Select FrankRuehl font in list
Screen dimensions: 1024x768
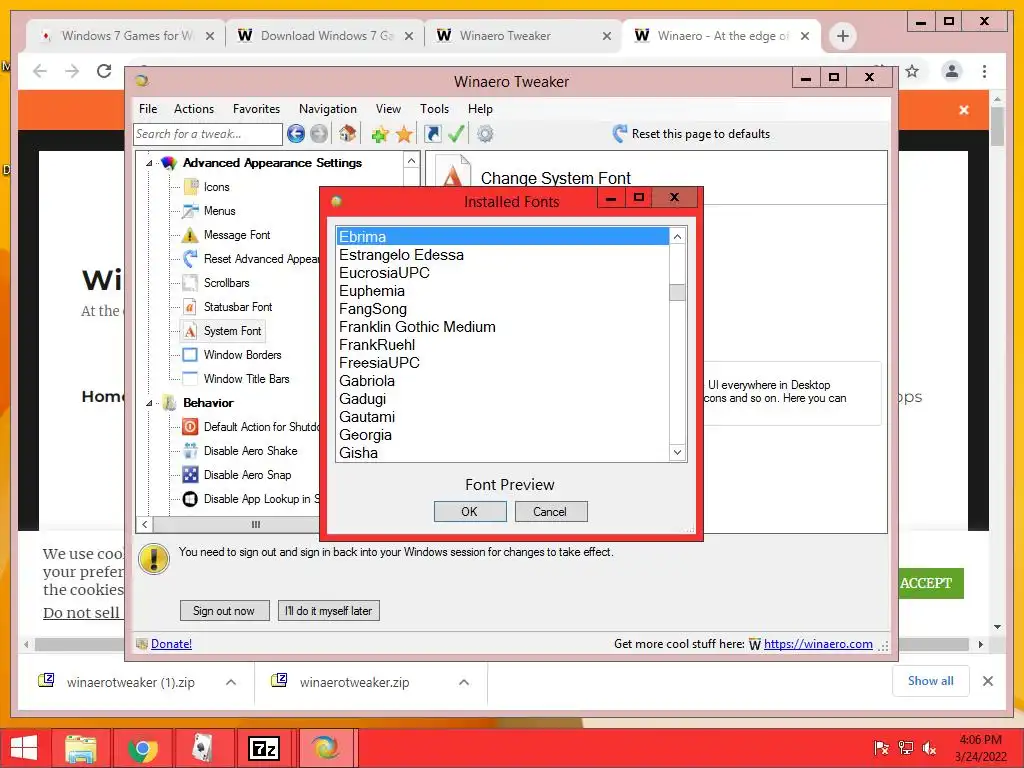click(x=502, y=345)
